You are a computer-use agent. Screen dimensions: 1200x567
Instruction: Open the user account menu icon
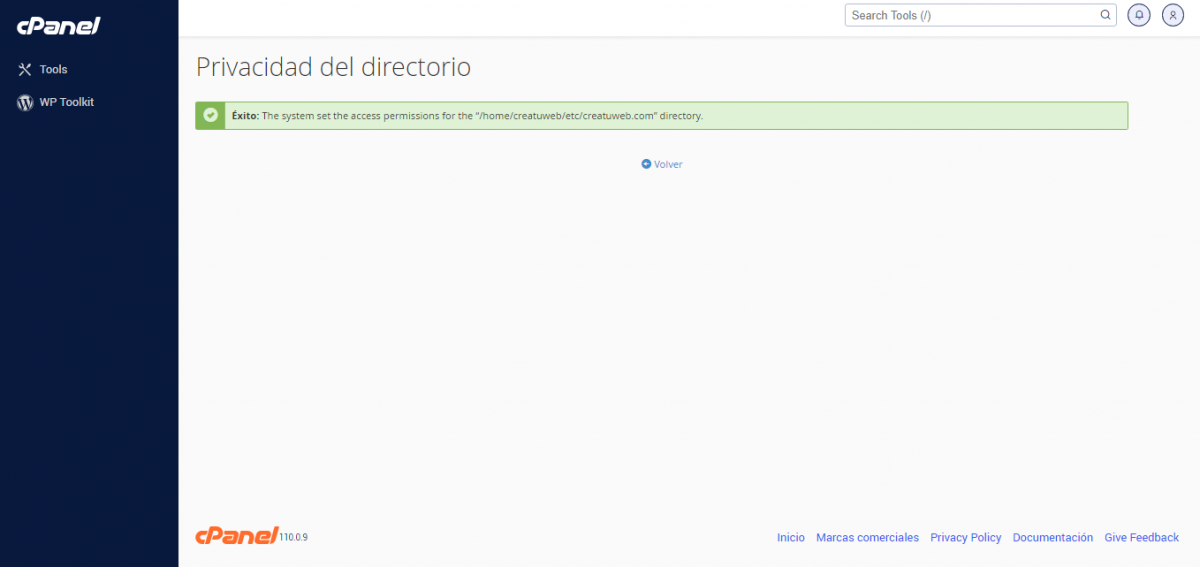pos(1172,15)
